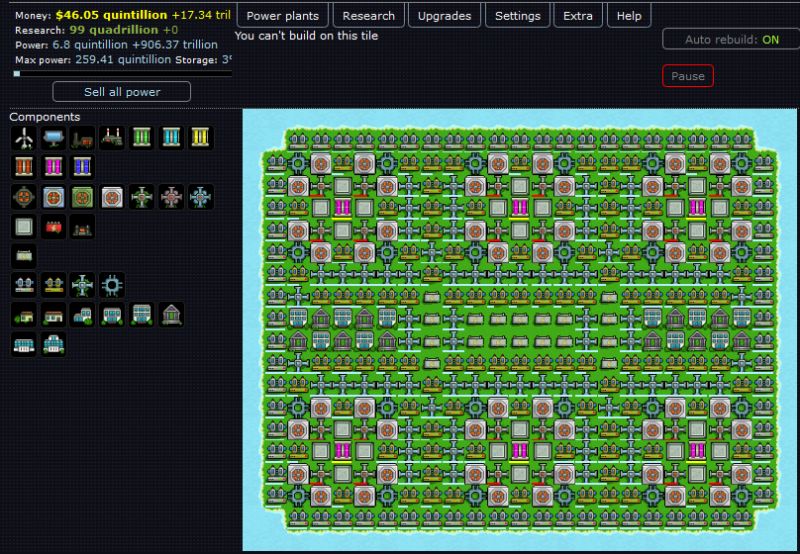Choose the white-framed generator component
800x554 pixels.
click(112, 197)
